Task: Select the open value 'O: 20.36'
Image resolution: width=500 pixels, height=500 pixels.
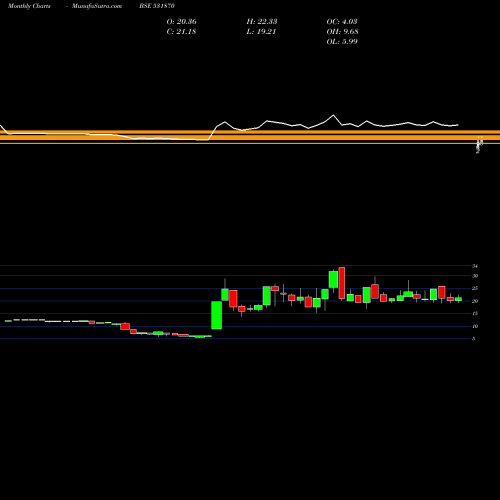Action: point(182,21)
